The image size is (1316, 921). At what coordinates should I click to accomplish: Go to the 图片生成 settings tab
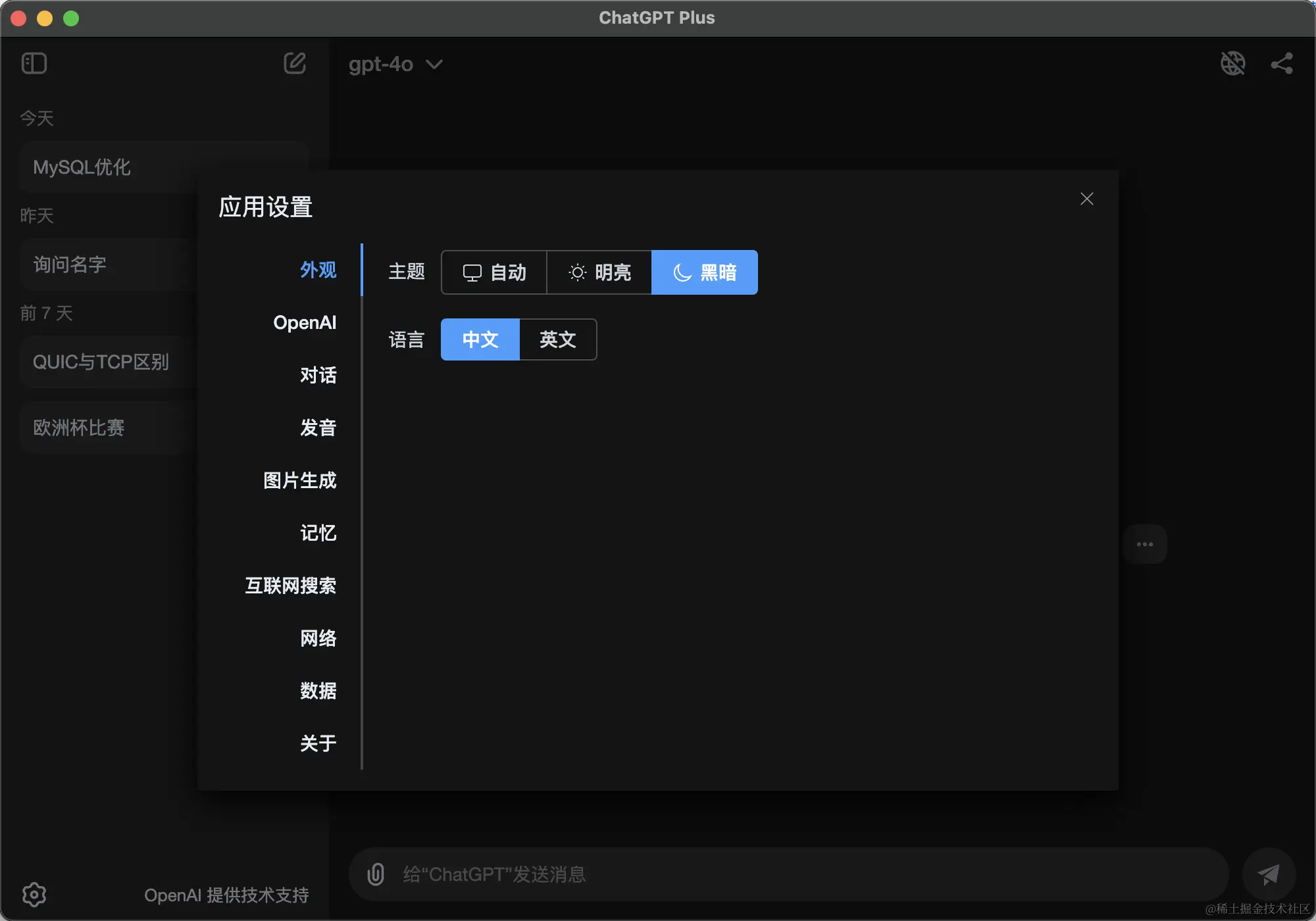pyautogui.click(x=299, y=480)
